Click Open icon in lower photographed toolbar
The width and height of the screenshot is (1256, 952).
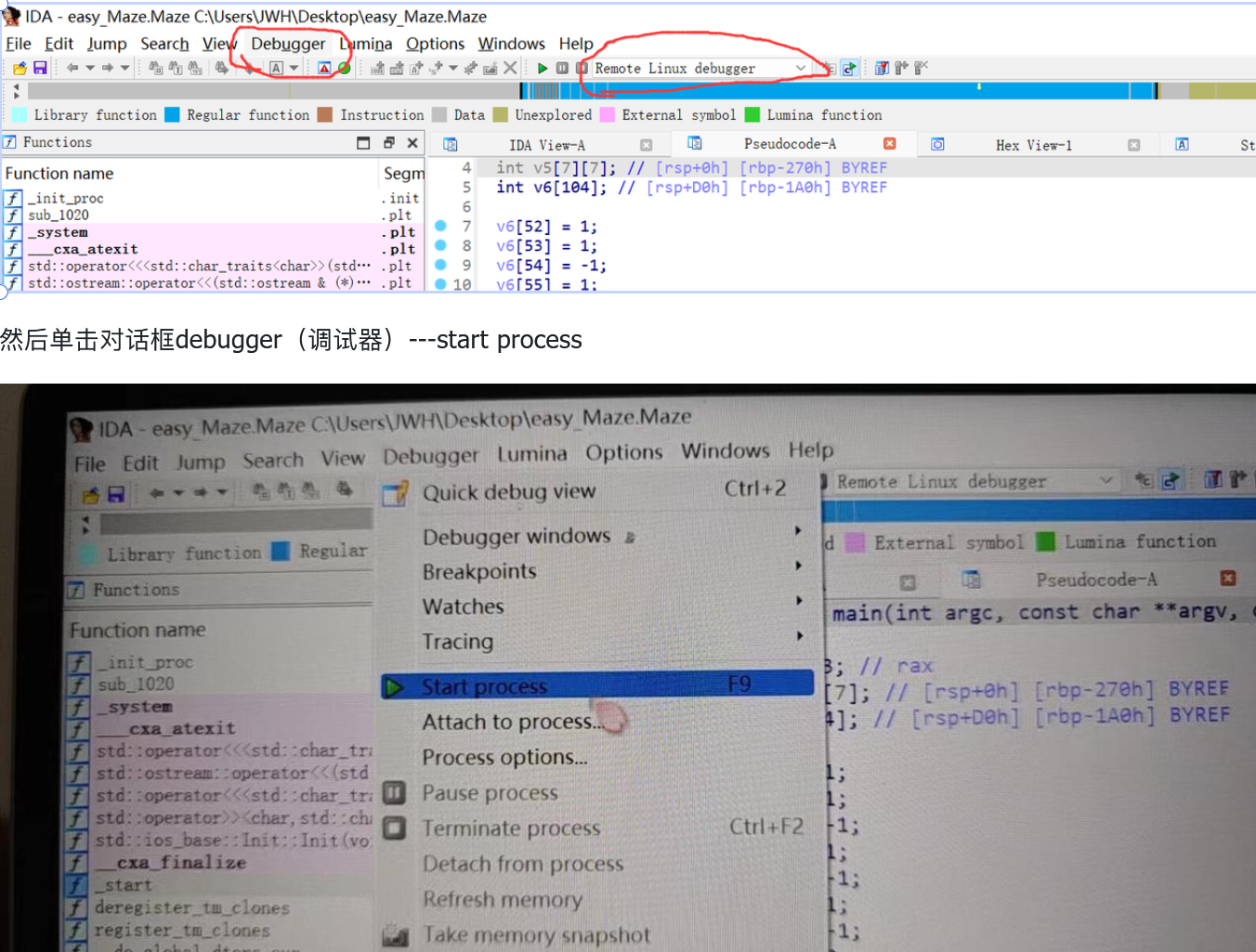91,494
